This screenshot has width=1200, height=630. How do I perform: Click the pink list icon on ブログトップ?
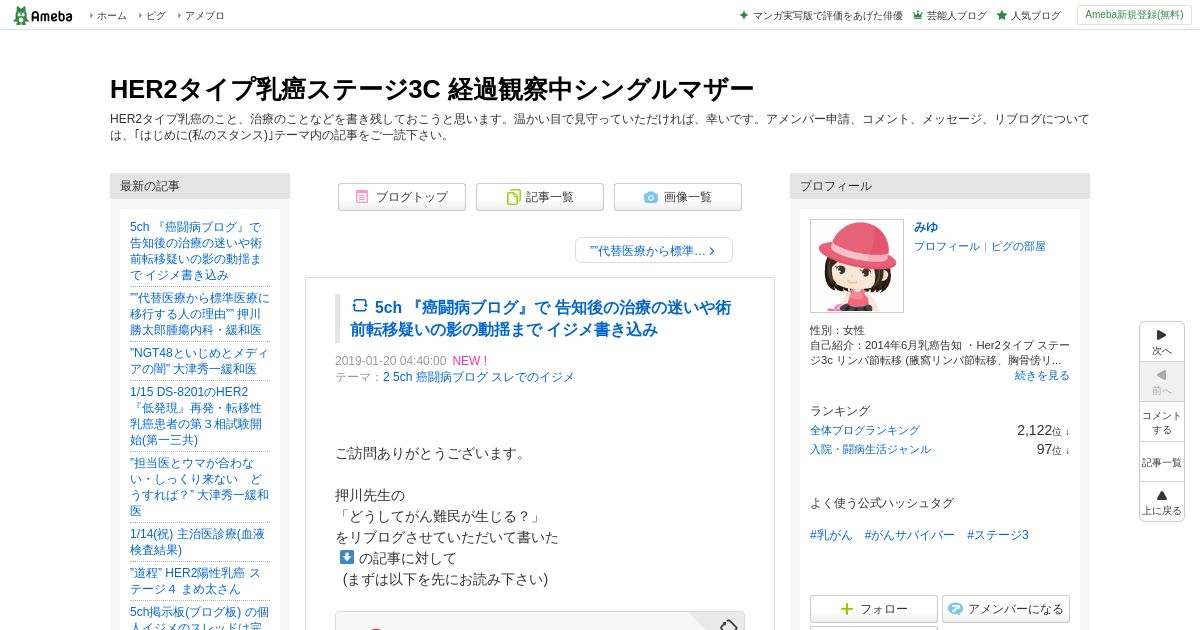pyautogui.click(x=362, y=197)
